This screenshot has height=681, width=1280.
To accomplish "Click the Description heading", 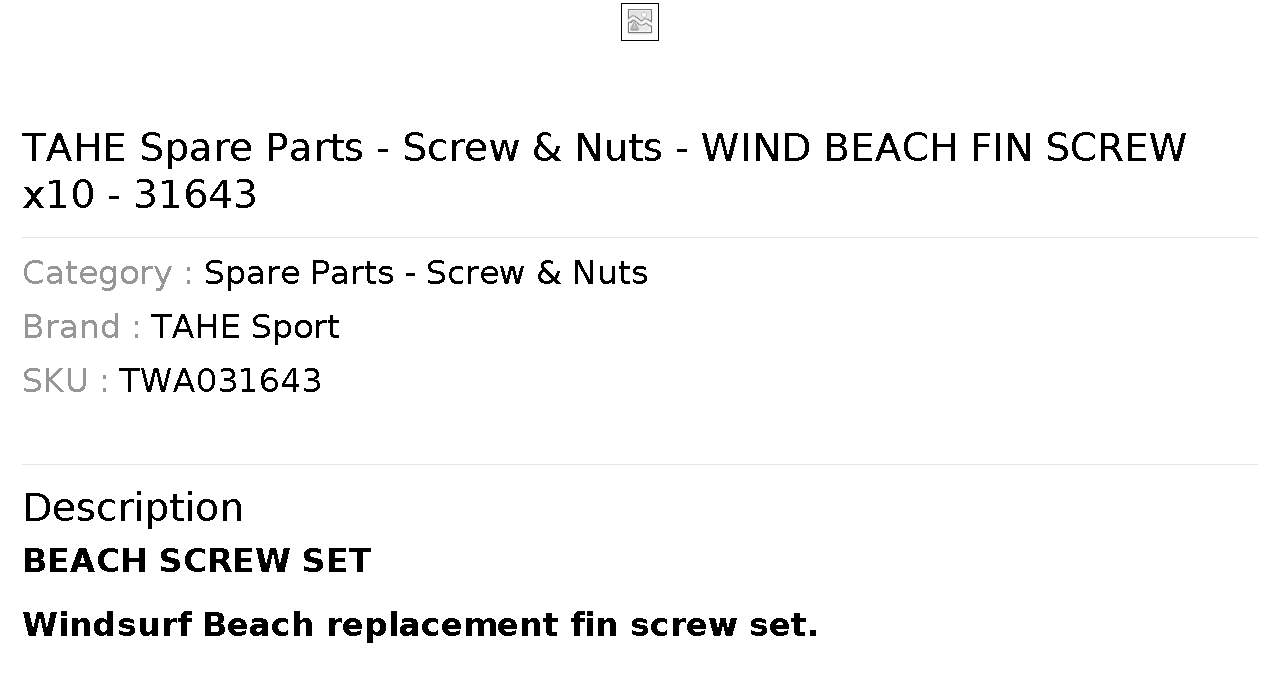I will [133, 508].
